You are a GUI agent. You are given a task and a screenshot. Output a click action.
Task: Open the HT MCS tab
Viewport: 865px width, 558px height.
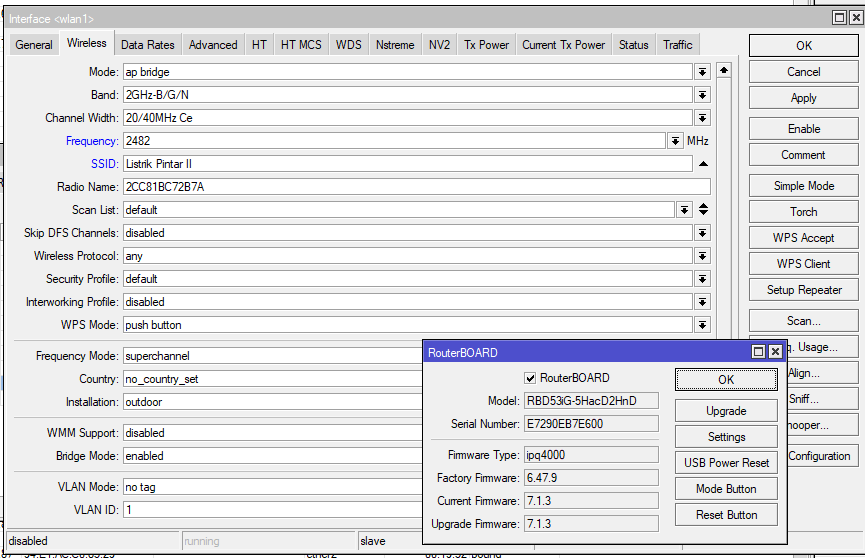click(301, 45)
